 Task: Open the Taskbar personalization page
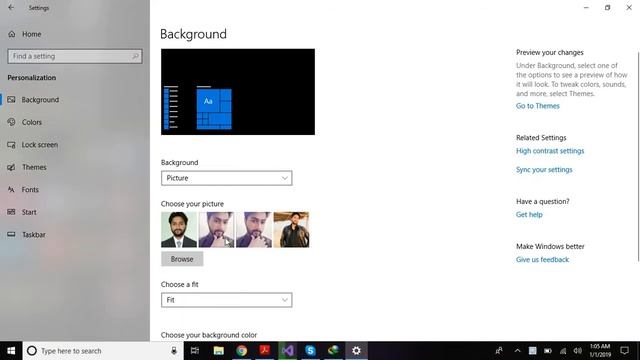coord(34,235)
